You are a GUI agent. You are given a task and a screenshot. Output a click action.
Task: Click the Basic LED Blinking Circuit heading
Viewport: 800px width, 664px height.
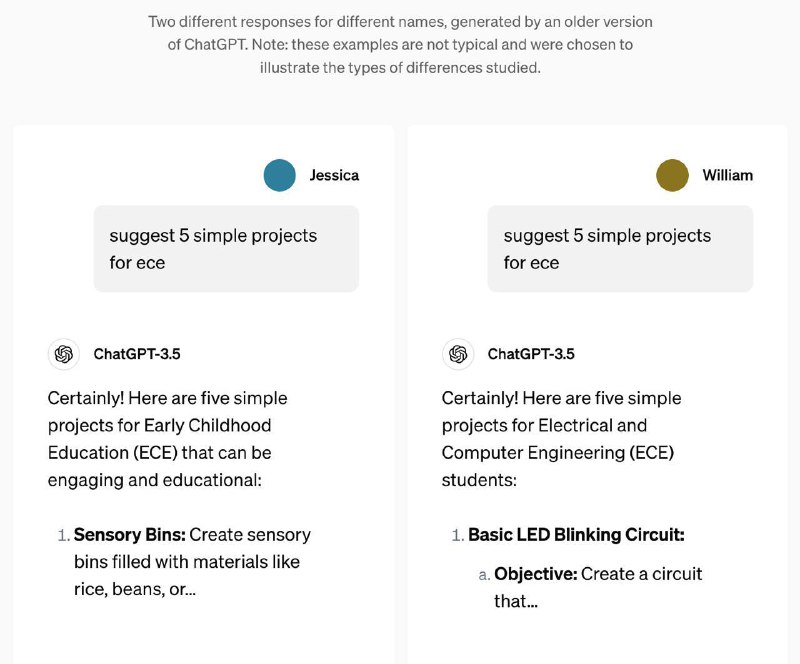point(576,535)
